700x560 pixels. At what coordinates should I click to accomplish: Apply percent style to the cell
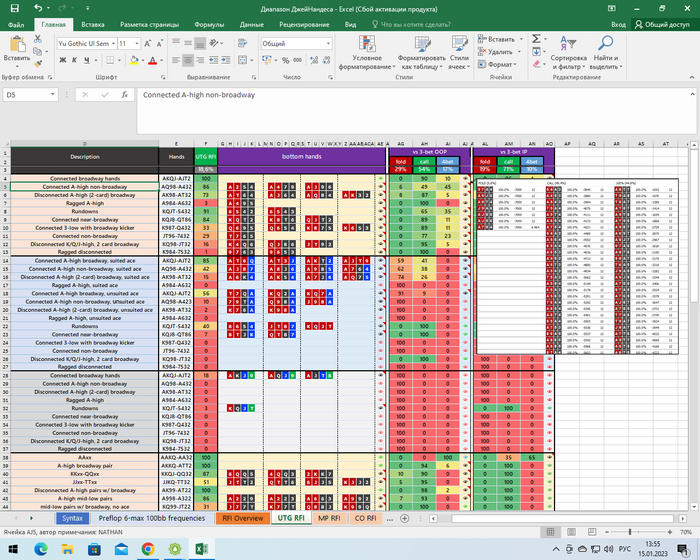click(286, 60)
